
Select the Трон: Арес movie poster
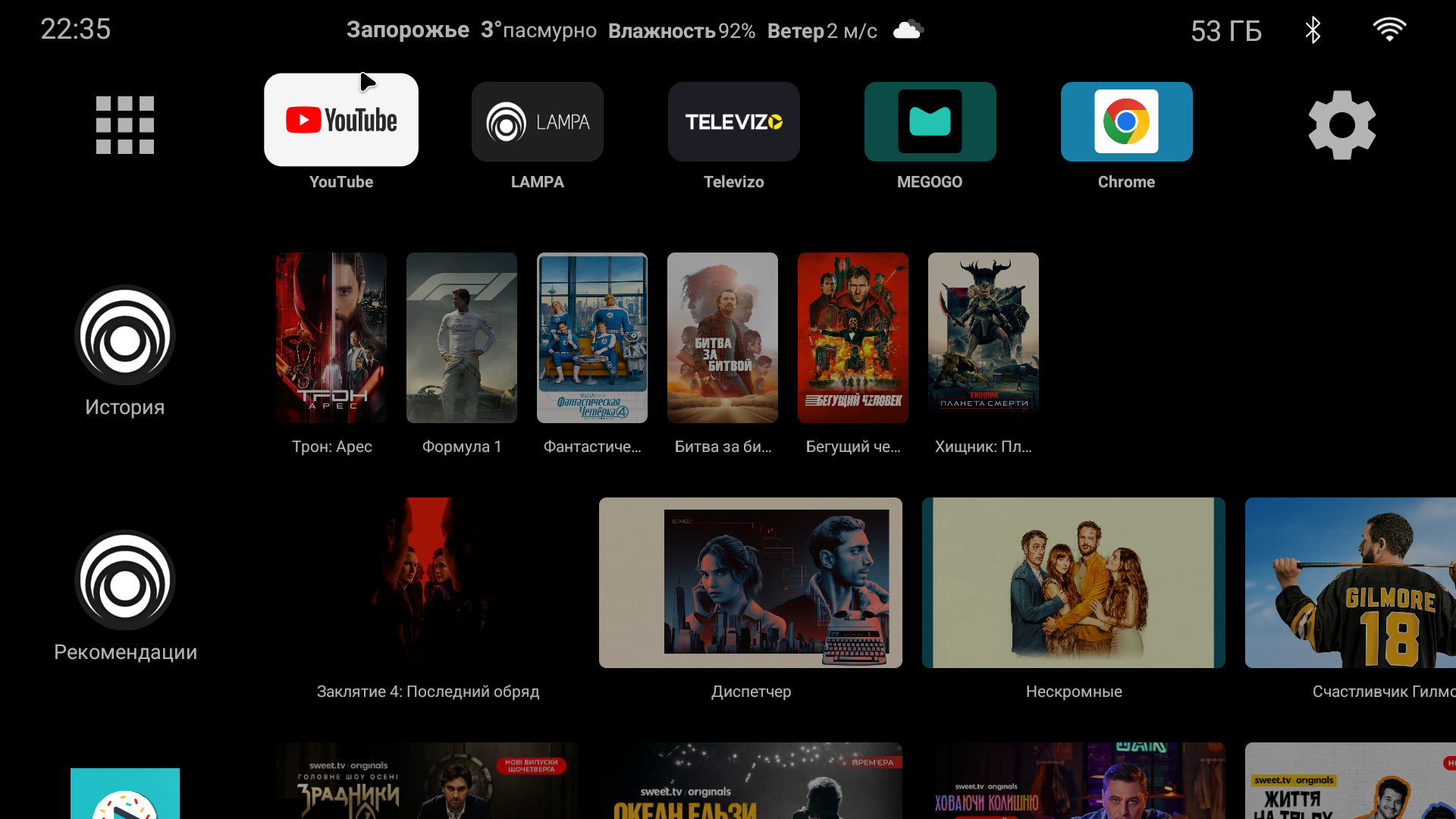[331, 337]
